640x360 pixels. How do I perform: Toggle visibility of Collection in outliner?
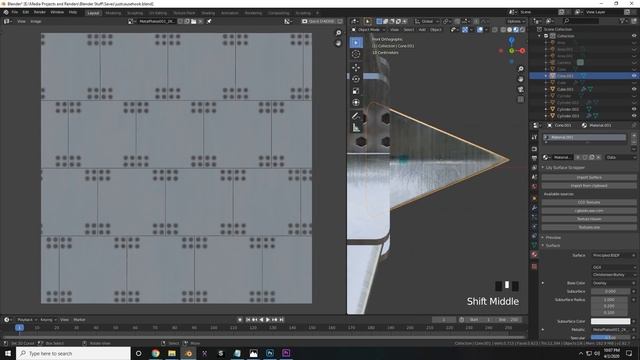click(x=634, y=36)
